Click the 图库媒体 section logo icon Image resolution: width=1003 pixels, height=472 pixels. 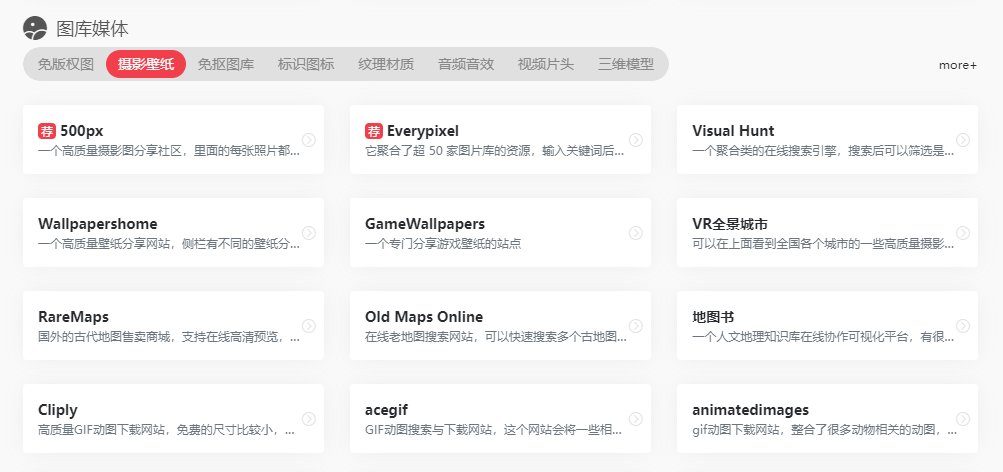(x=35, y=28)
